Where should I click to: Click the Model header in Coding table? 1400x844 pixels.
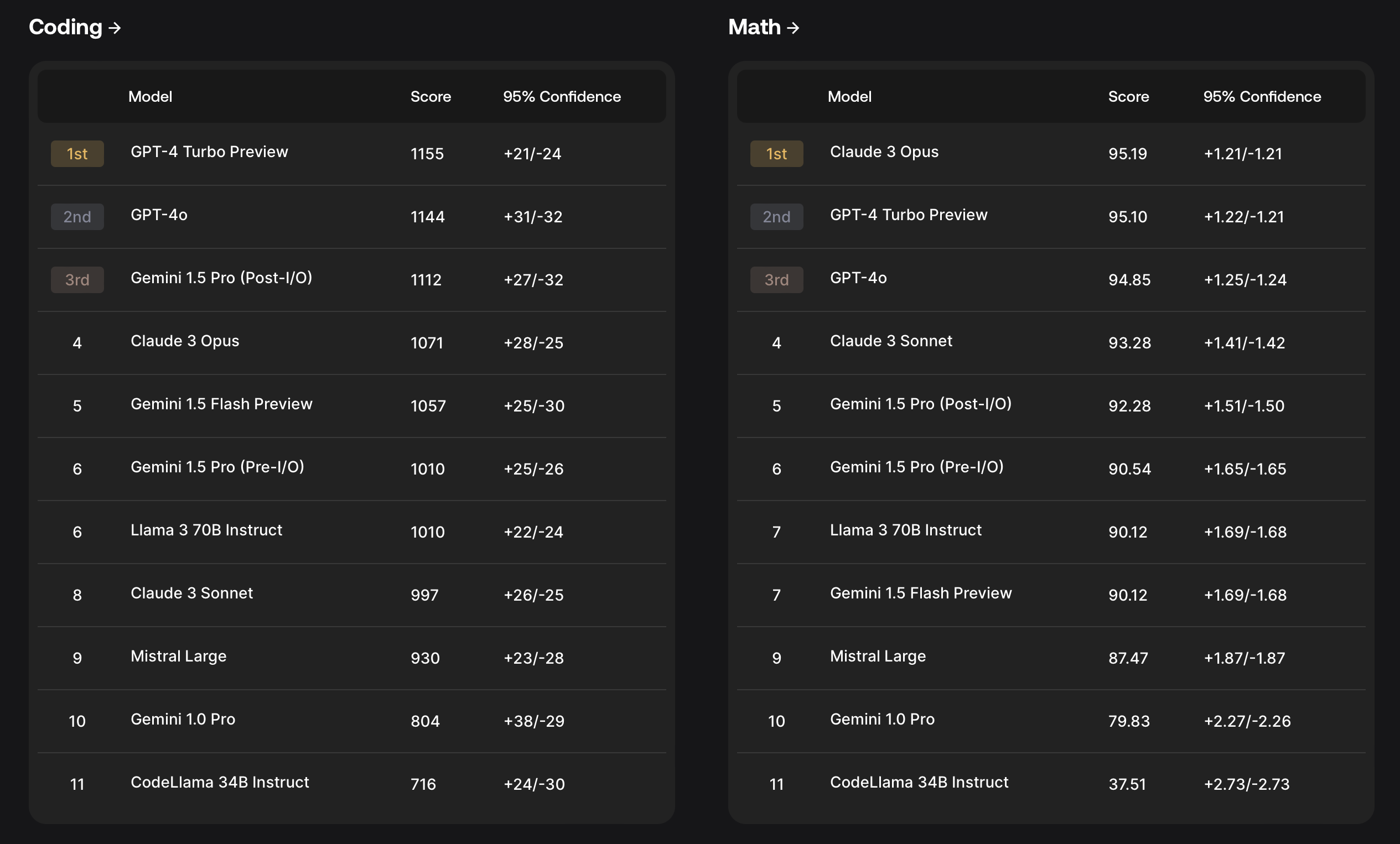tap(150, 97)
